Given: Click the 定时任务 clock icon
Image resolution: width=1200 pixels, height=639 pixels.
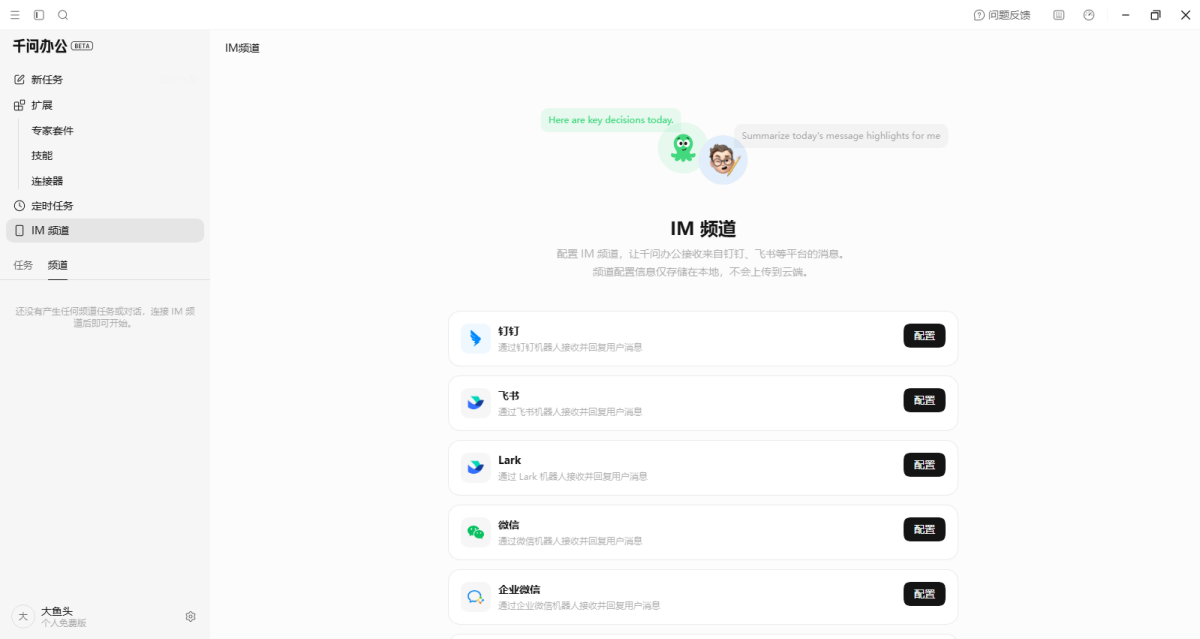Looking at the screenshot, I should (19, 205).
